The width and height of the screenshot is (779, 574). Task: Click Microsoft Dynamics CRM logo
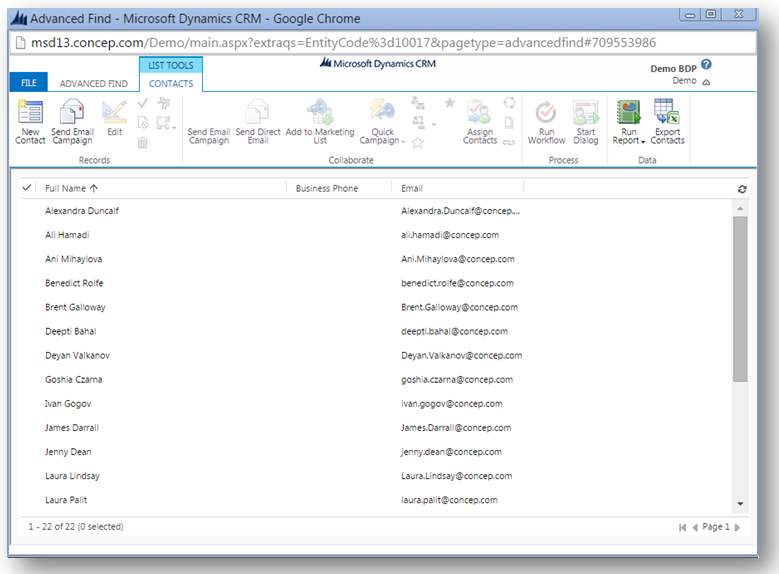pos(378,63)
